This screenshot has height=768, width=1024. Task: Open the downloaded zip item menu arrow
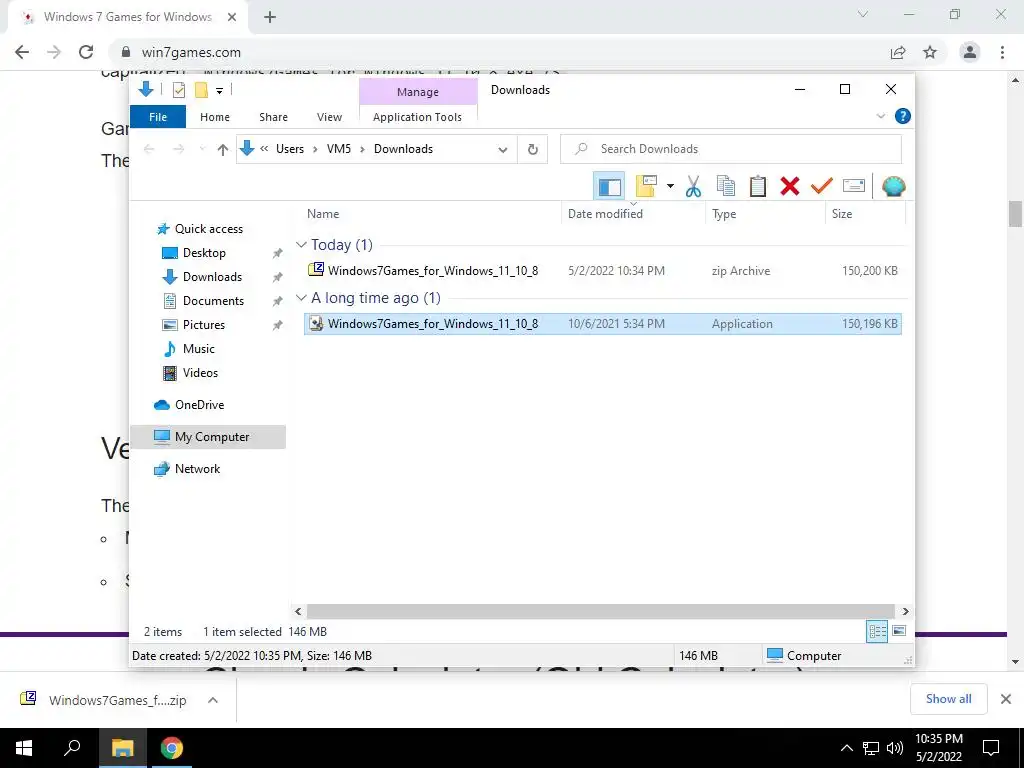pyautogui.click(x=212, y=700)
